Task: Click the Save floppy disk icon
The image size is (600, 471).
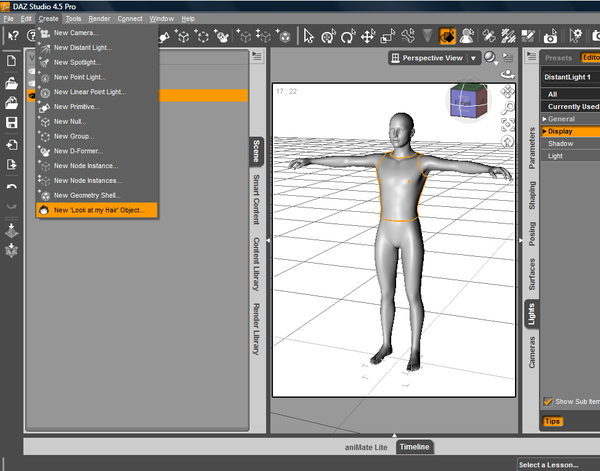Action: 11,122
